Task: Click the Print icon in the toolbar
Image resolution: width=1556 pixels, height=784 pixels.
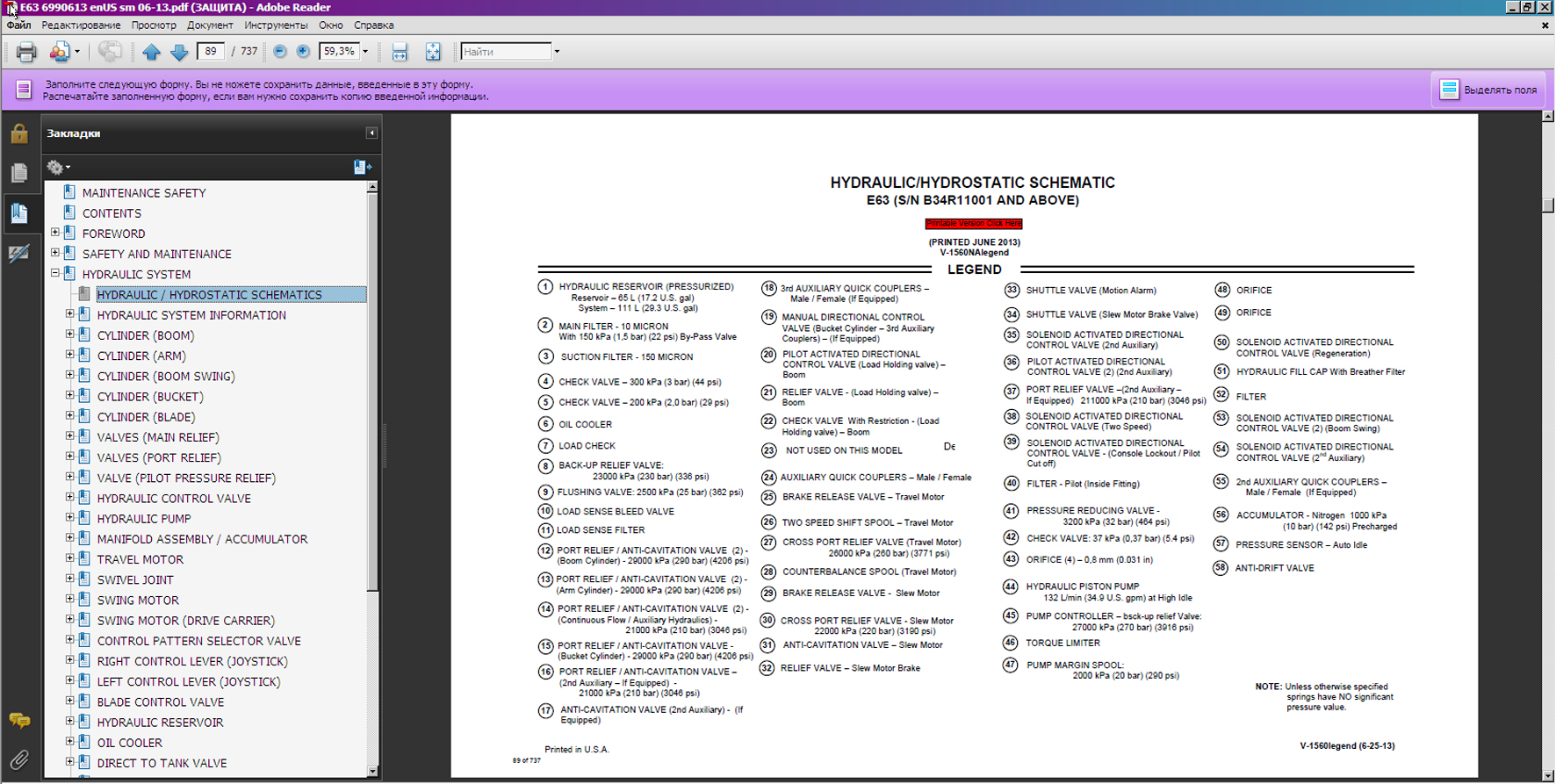Action: (26, 52)
